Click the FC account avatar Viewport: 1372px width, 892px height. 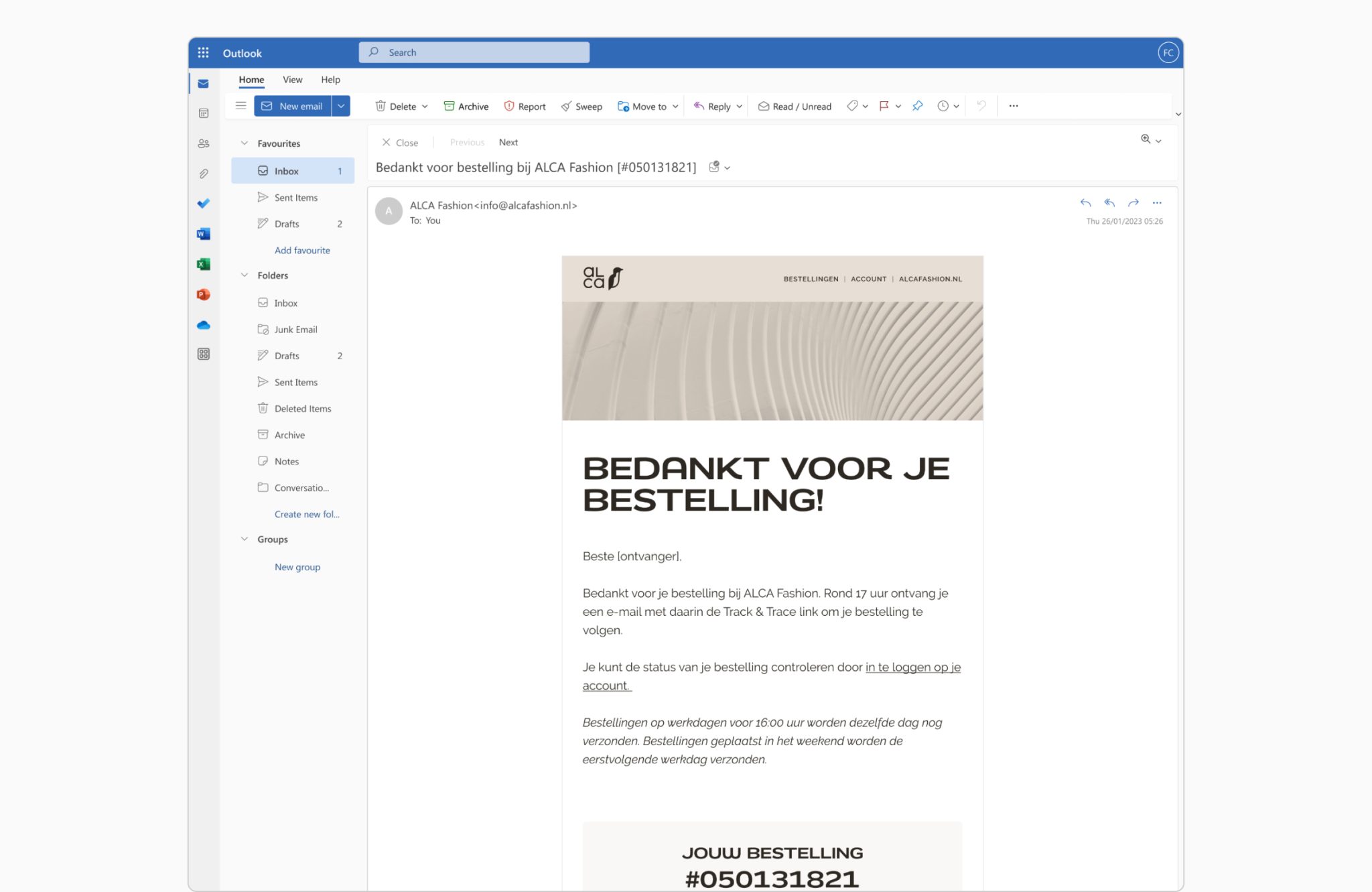[x=1168, y=52]
